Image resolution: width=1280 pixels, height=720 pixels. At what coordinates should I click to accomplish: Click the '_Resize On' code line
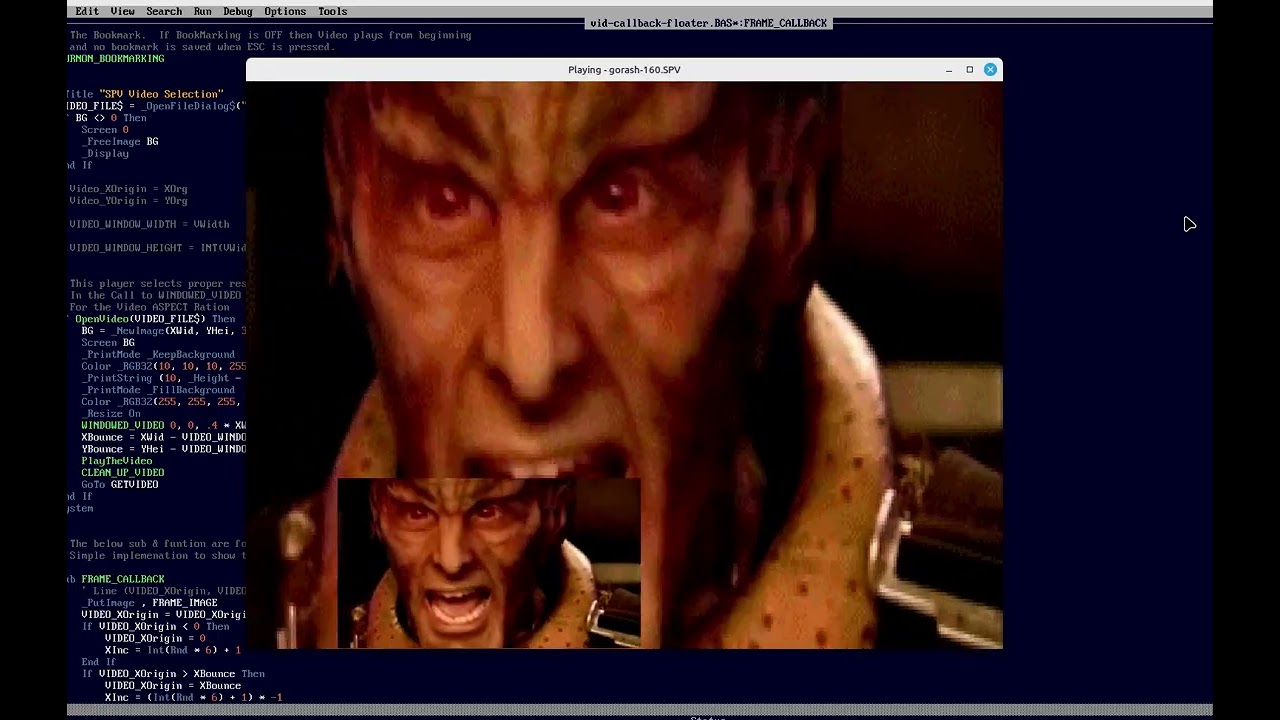click(x=111, y=414)
